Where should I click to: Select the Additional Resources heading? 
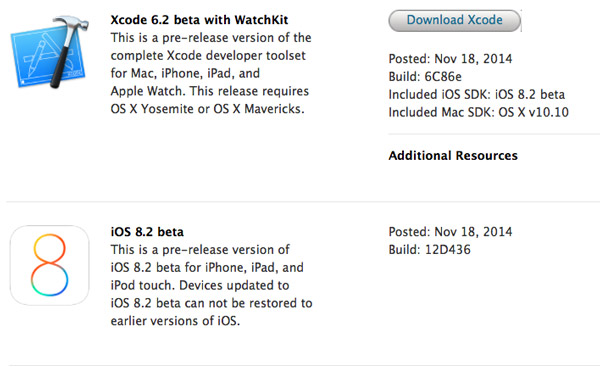coord(453,155)
